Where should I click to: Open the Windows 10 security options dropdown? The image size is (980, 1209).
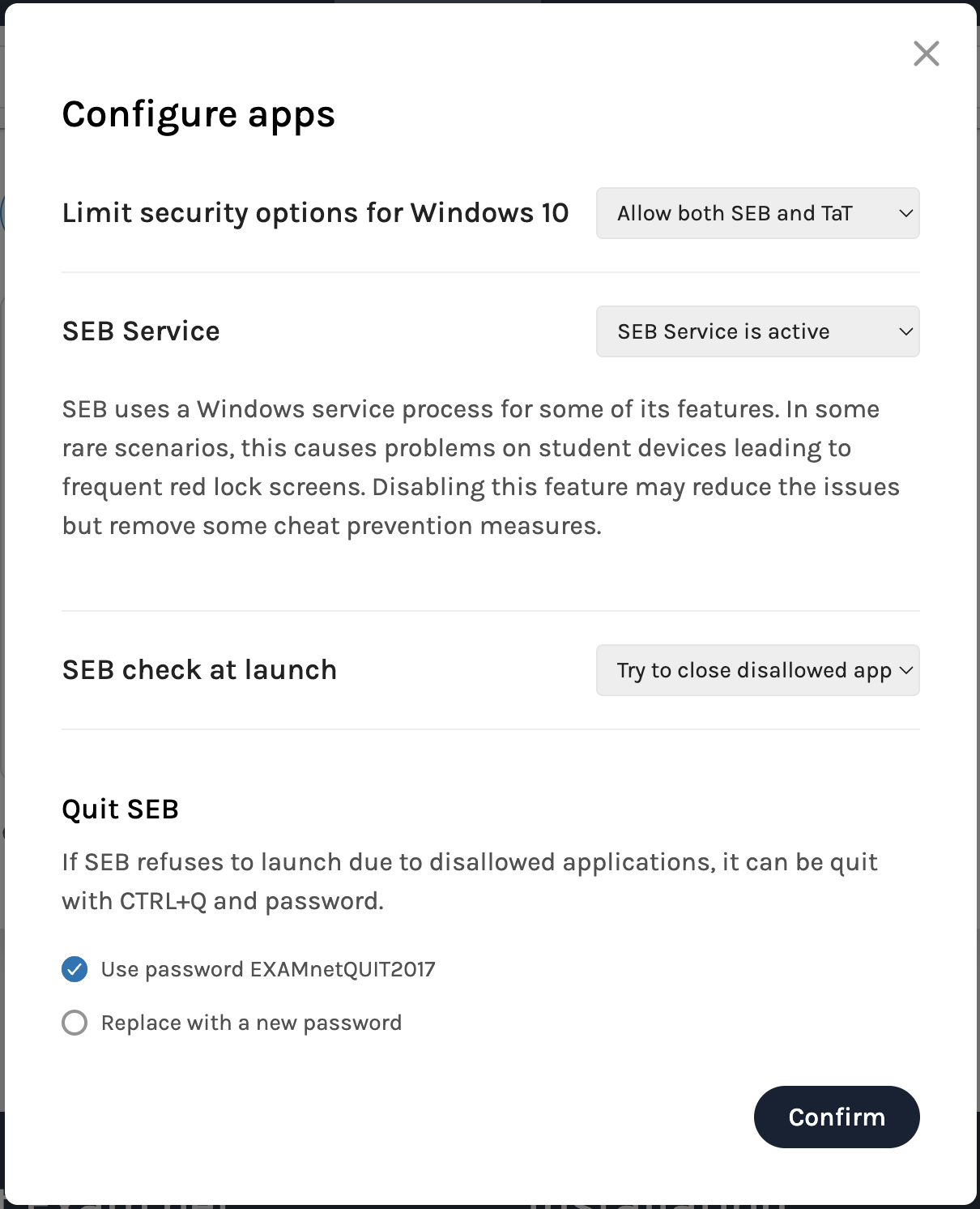(x=757, y=213)
